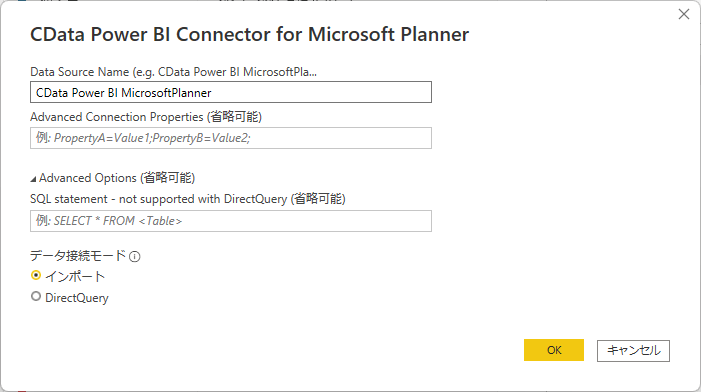This screenshot has width=701, height=392.
Task: Collapse the Advanced Options triangle
Action: click(x=33, y=179)
